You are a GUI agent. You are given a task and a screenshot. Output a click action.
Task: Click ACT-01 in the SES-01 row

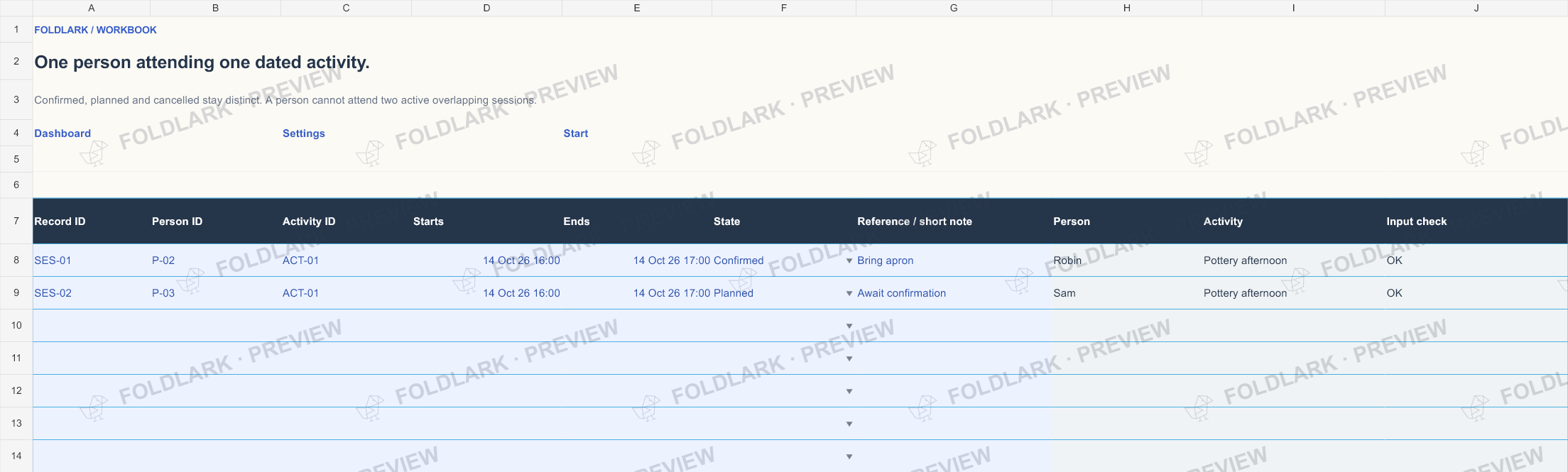pyautogui.click(x=347, y=260)
